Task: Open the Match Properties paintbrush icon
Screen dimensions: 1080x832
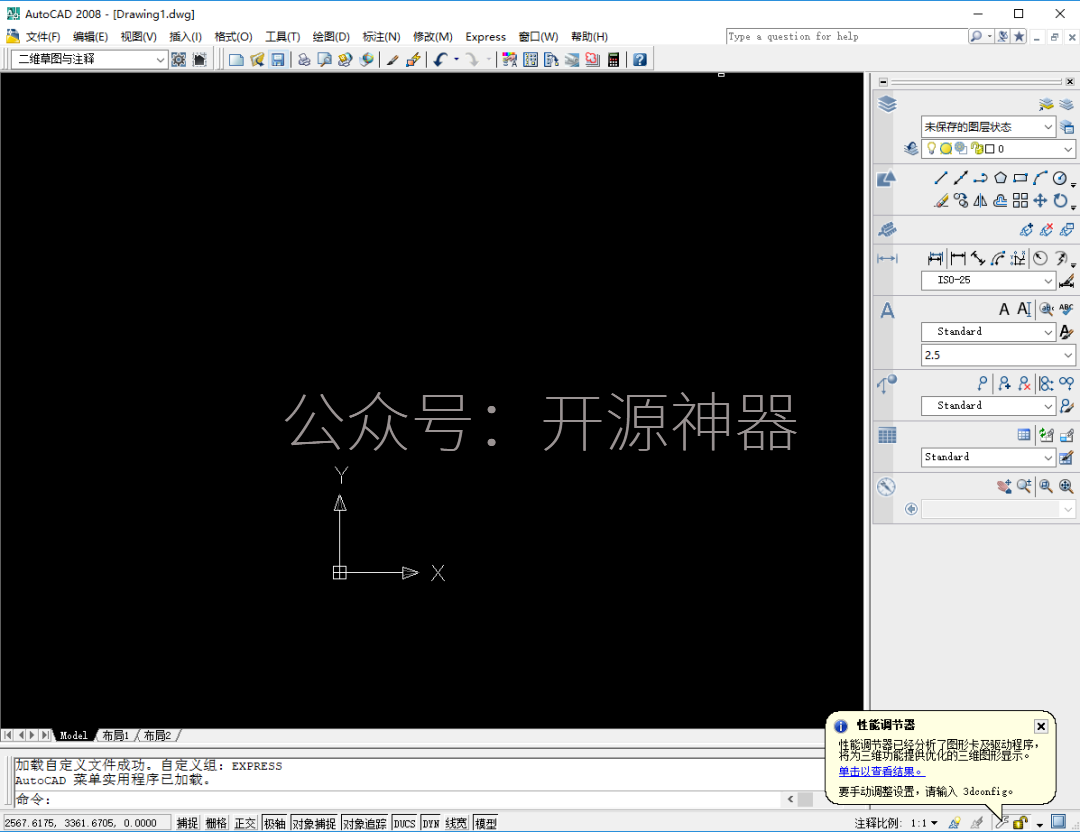Action: [x=393, y=60]
